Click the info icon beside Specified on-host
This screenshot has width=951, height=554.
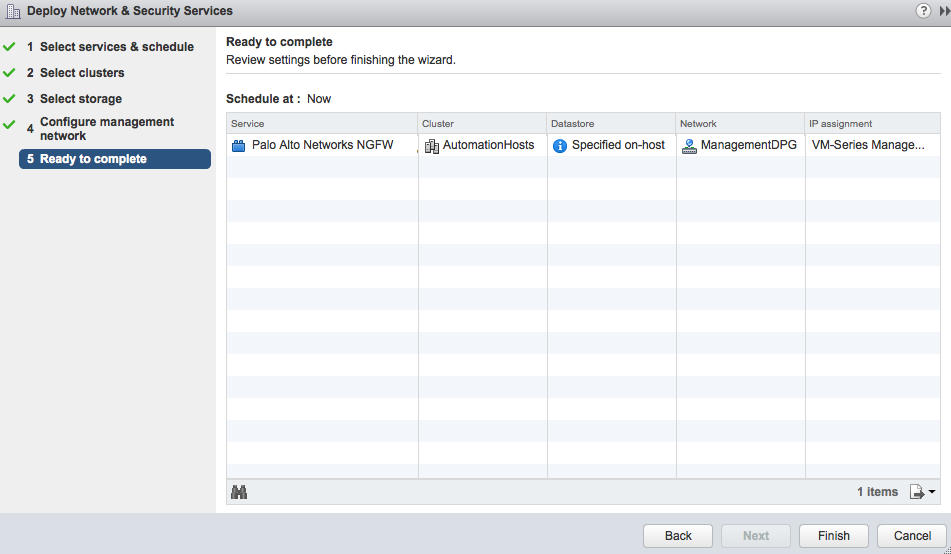[x=559, y=146]
